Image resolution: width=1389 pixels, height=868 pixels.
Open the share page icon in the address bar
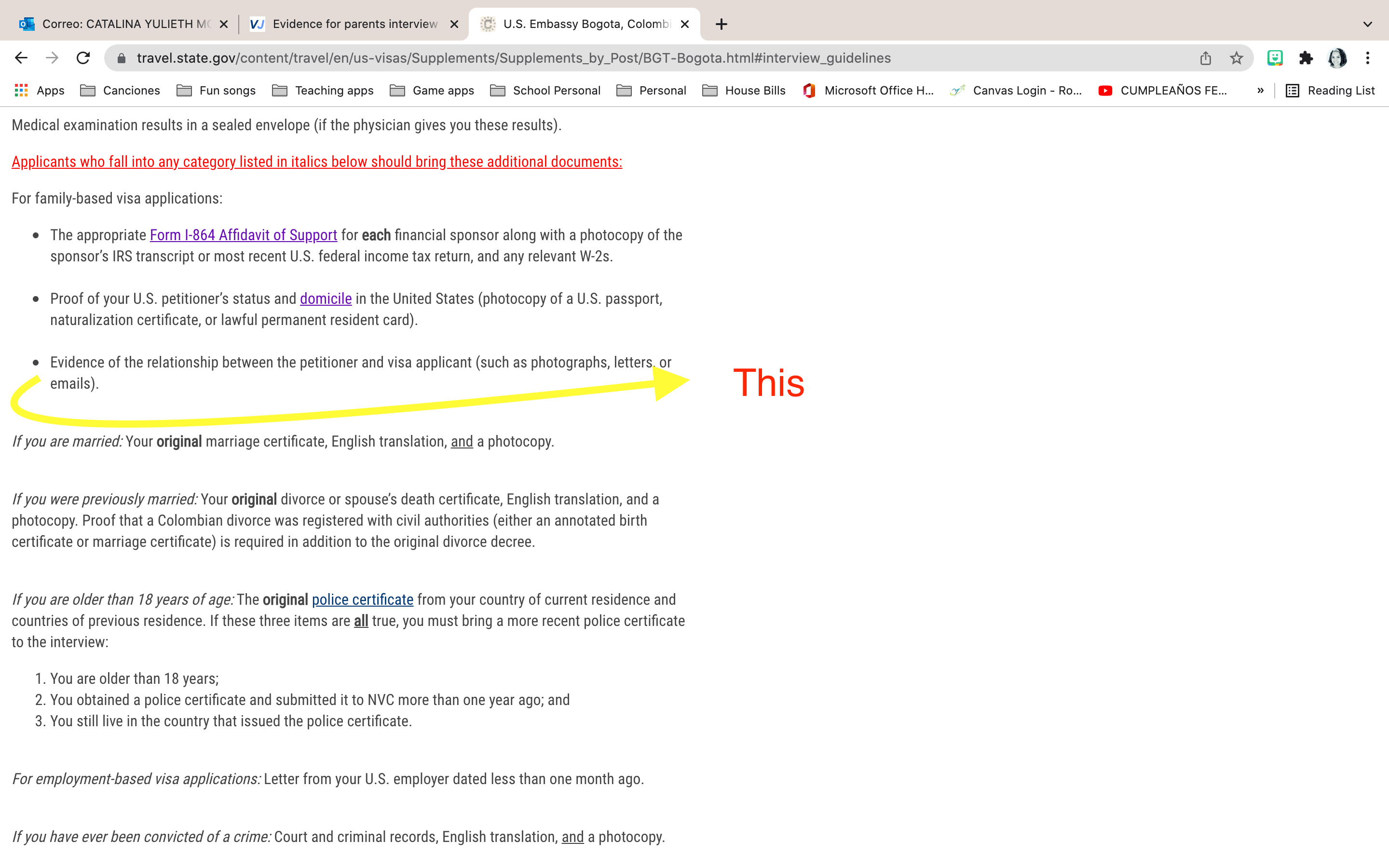point(1205,58)
